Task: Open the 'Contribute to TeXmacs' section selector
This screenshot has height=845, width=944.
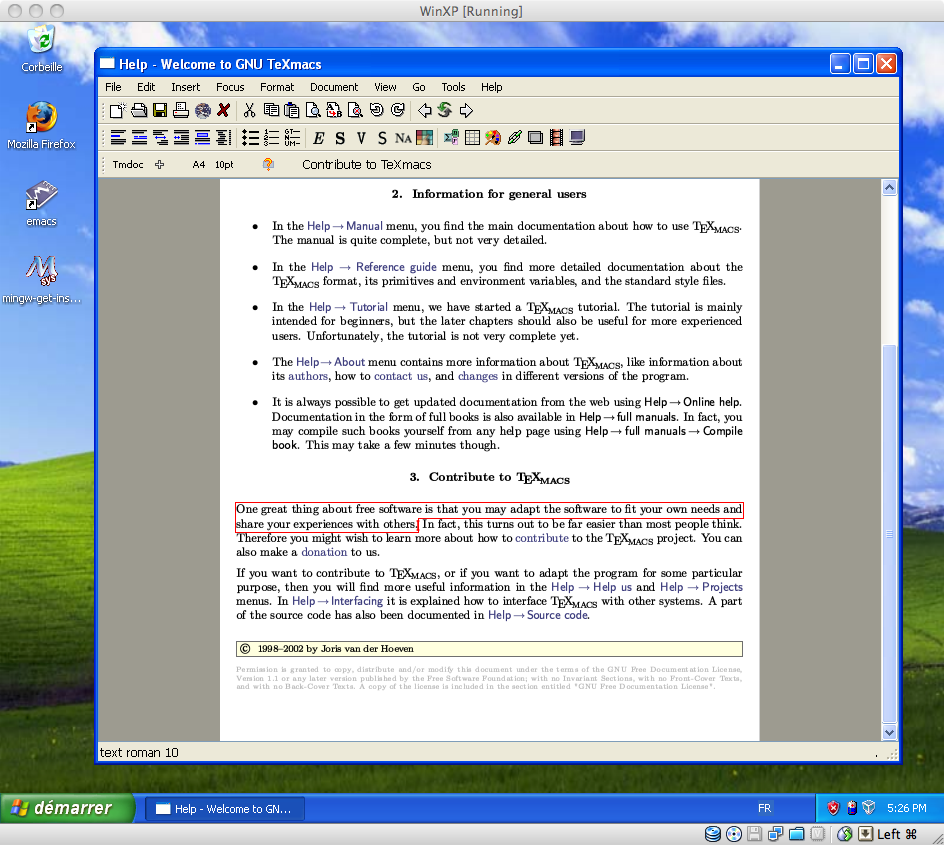Action: pyautogui.click(x=367, y=164)
